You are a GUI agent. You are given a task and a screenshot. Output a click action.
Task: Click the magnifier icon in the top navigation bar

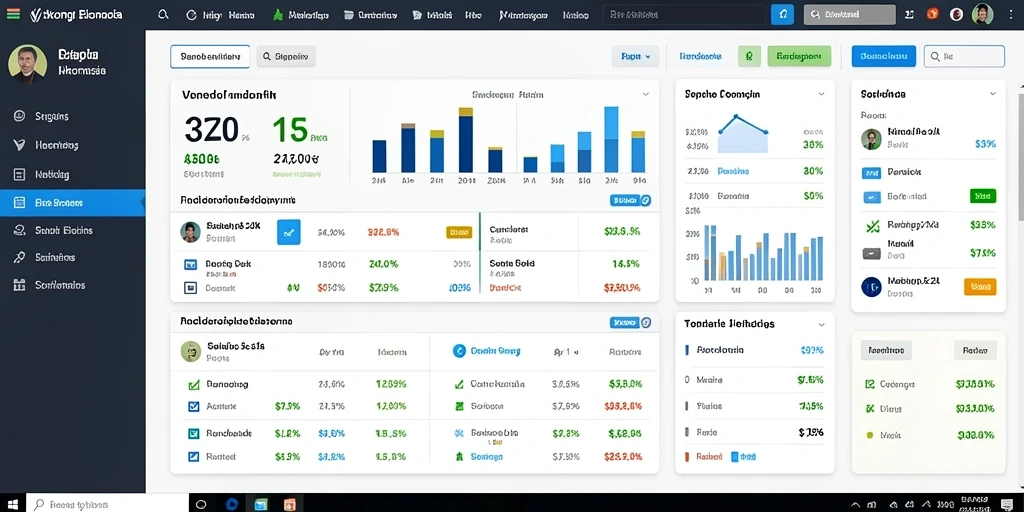point(163,14)
